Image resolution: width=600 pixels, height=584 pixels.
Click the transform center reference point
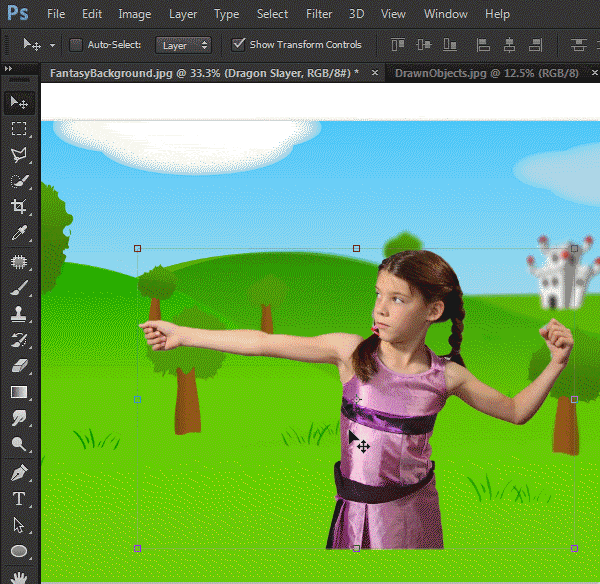coord(357,400)
